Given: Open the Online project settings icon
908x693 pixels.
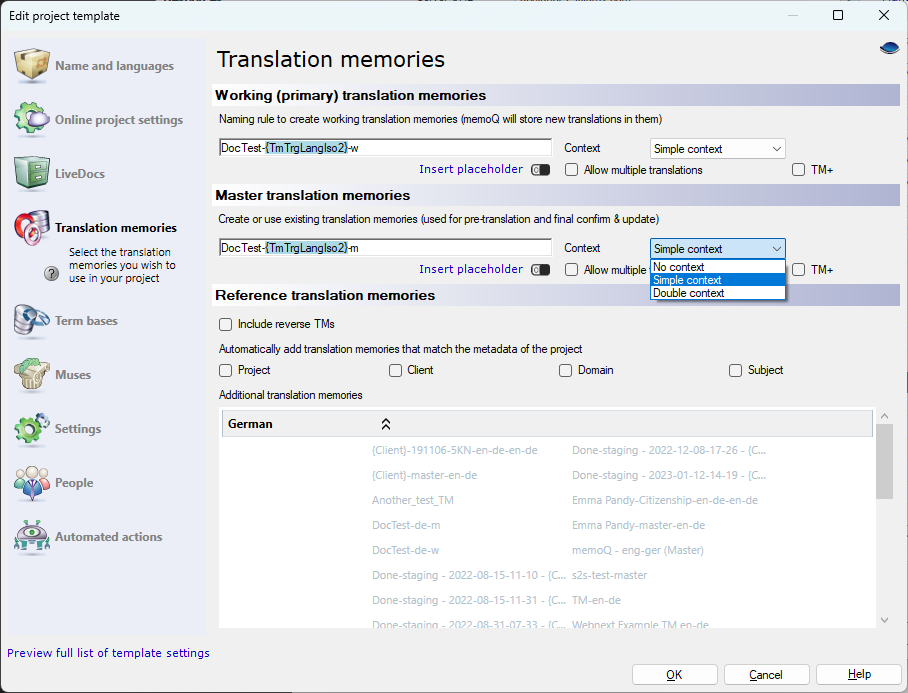Looking at the screenshot, I should point(32,120).
